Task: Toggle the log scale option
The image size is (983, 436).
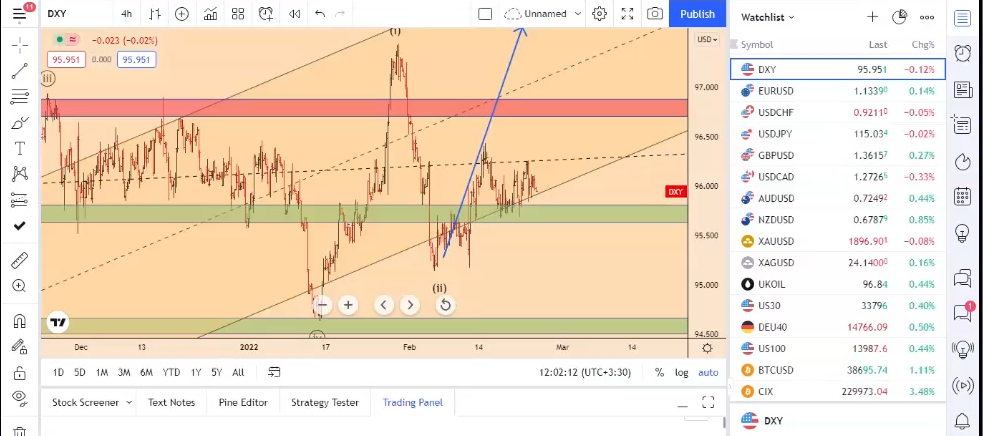Action: point(682,372)
